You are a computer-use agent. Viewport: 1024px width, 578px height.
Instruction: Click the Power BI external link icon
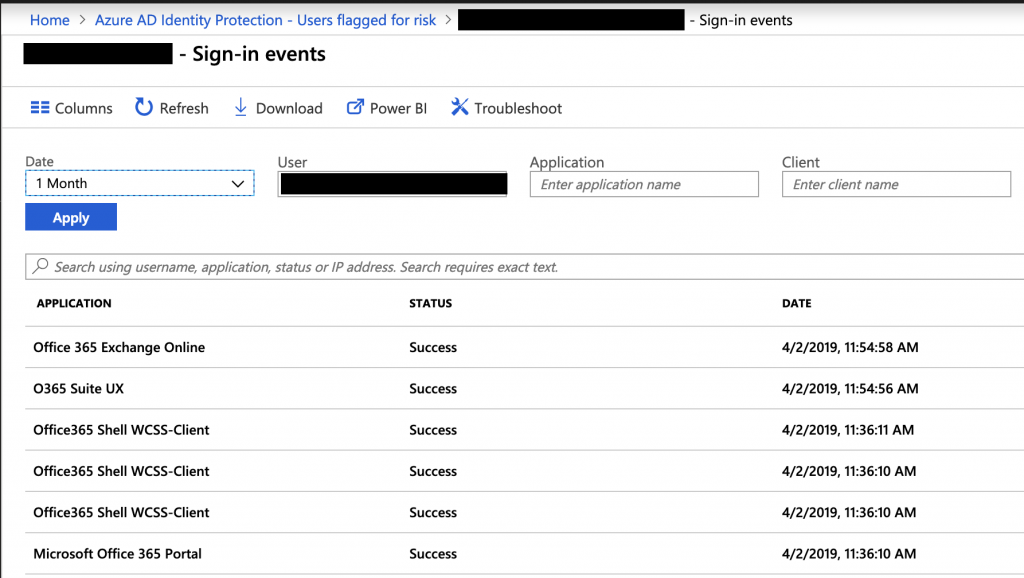pos(355,107)
